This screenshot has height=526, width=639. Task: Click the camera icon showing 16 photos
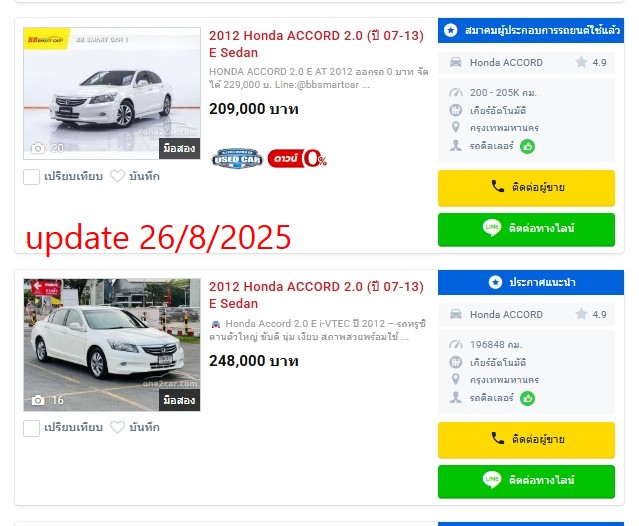[x=38, y=400]
